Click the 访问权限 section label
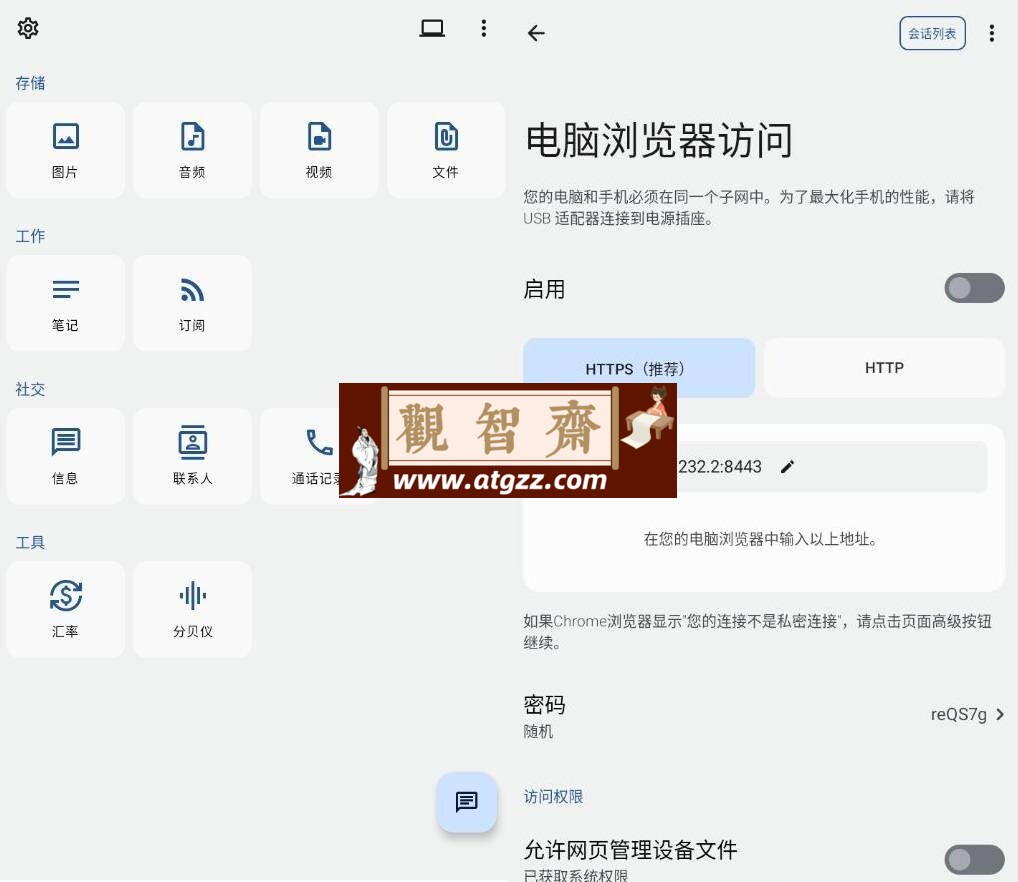This screenshot has height=882, width=1018. (x=553, y=796)
